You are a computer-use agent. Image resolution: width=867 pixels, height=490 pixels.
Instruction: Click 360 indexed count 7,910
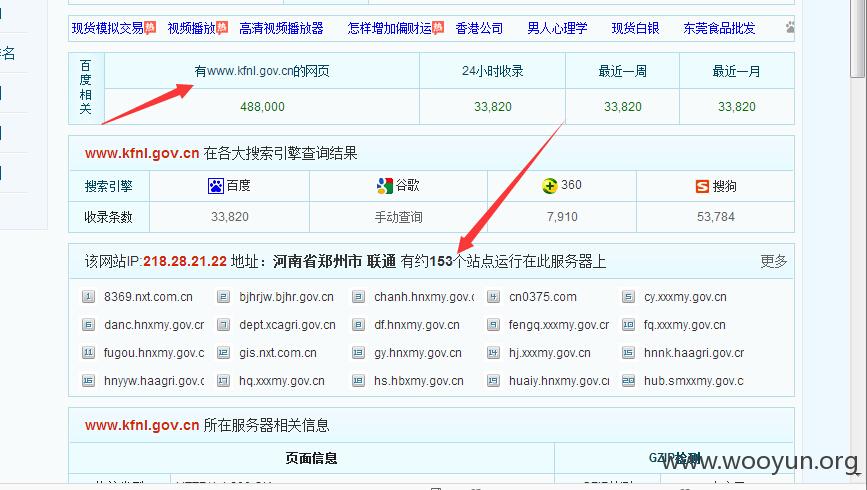(x=562, y=217)
